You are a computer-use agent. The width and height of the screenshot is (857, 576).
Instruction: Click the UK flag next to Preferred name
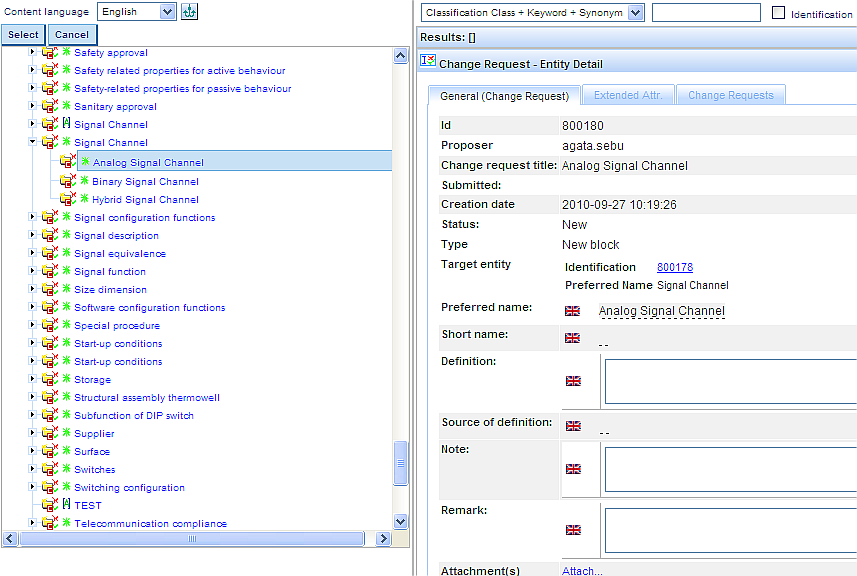(572, 311)
